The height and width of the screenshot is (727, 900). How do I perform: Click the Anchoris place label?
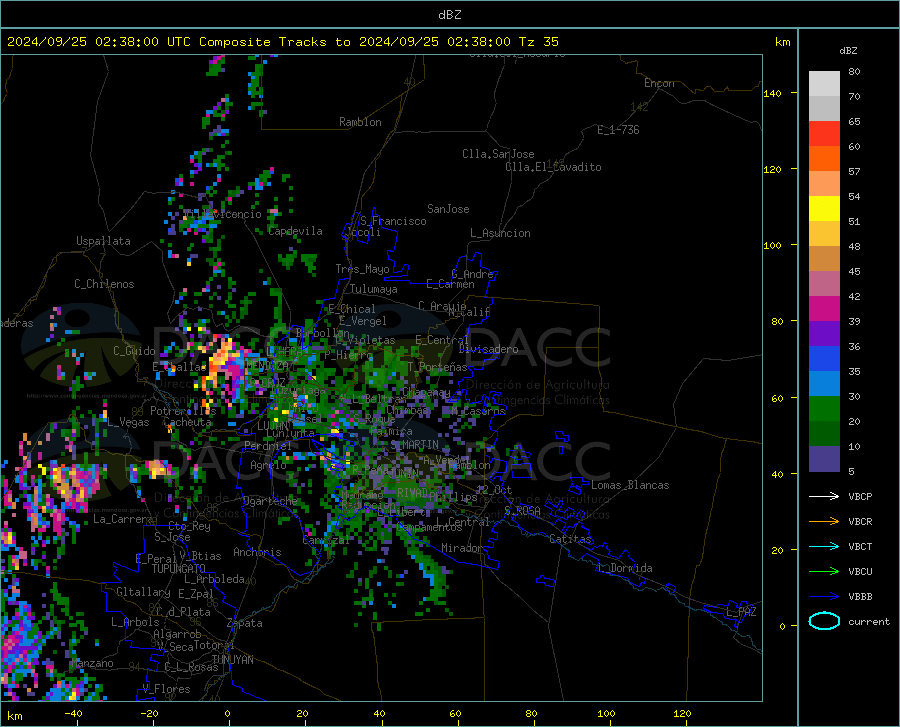257,553
